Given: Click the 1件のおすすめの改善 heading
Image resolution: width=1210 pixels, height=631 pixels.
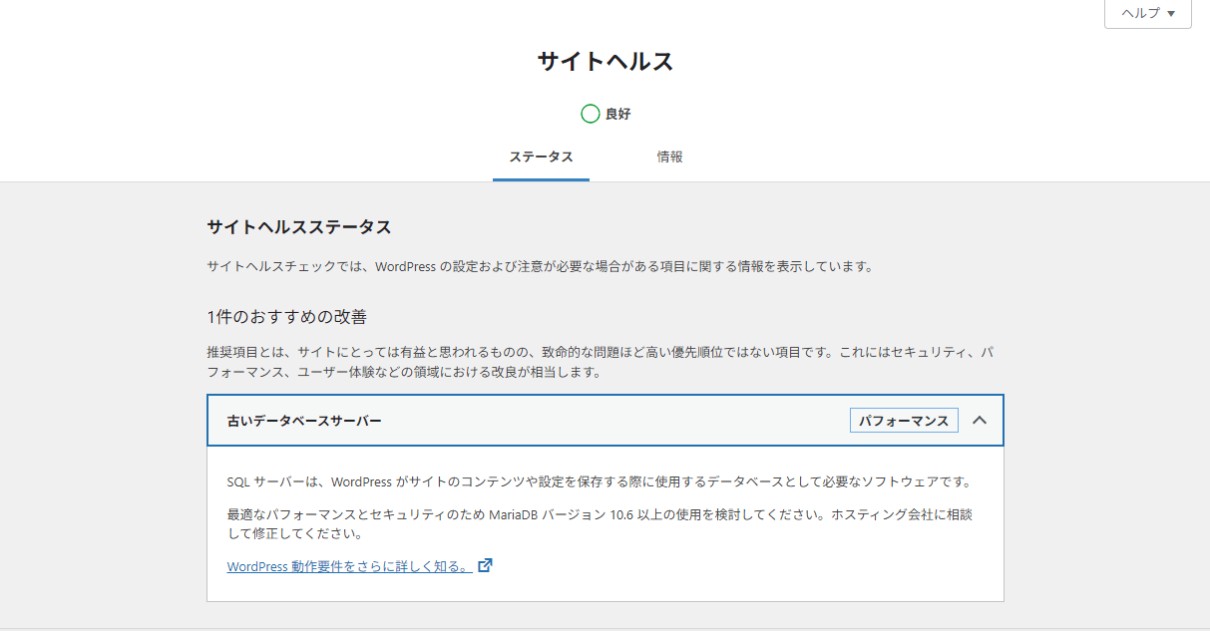Looking at the screenshot, I should coord(286,317).
